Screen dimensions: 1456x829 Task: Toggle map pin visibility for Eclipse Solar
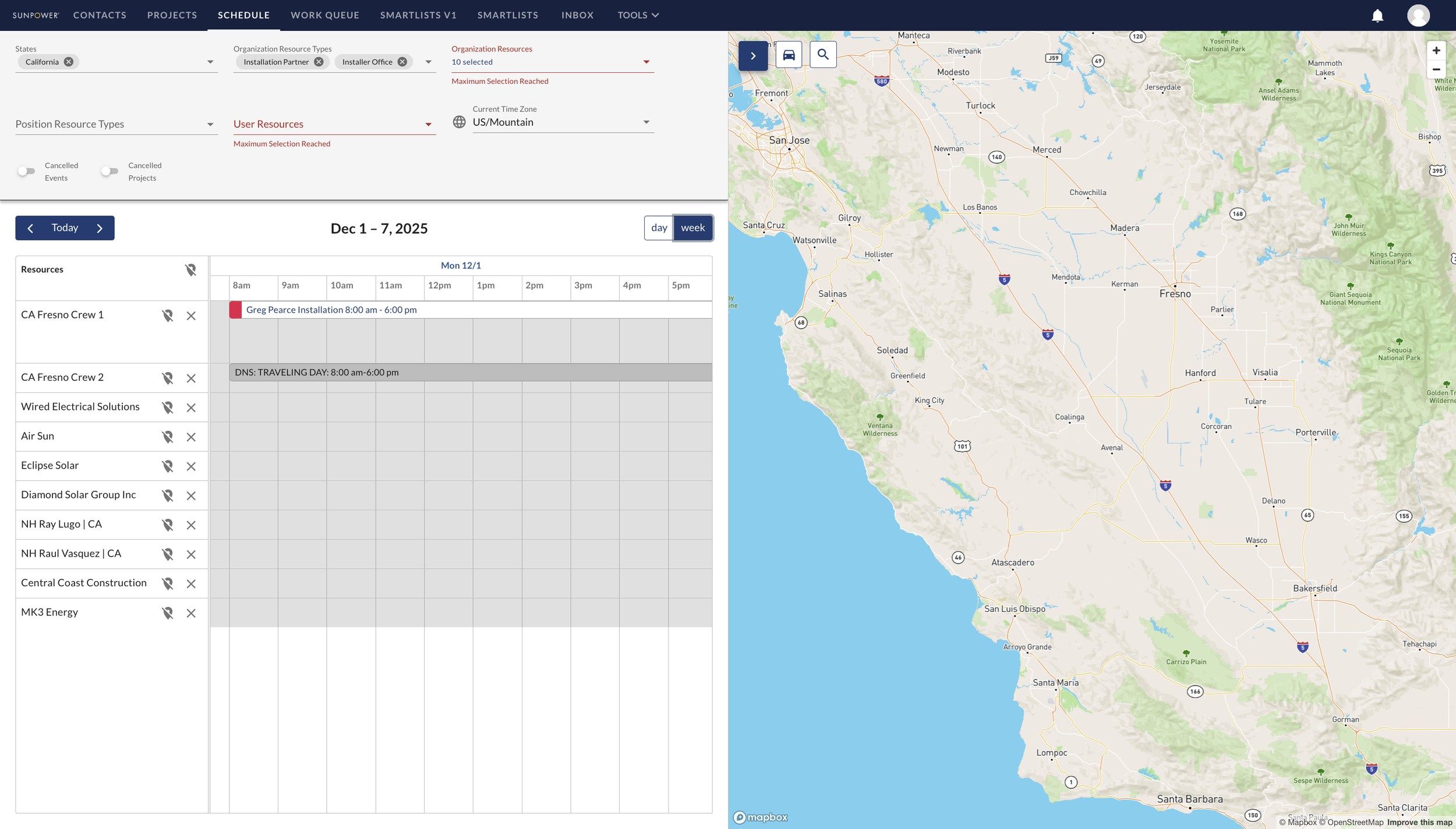[168, 466]
